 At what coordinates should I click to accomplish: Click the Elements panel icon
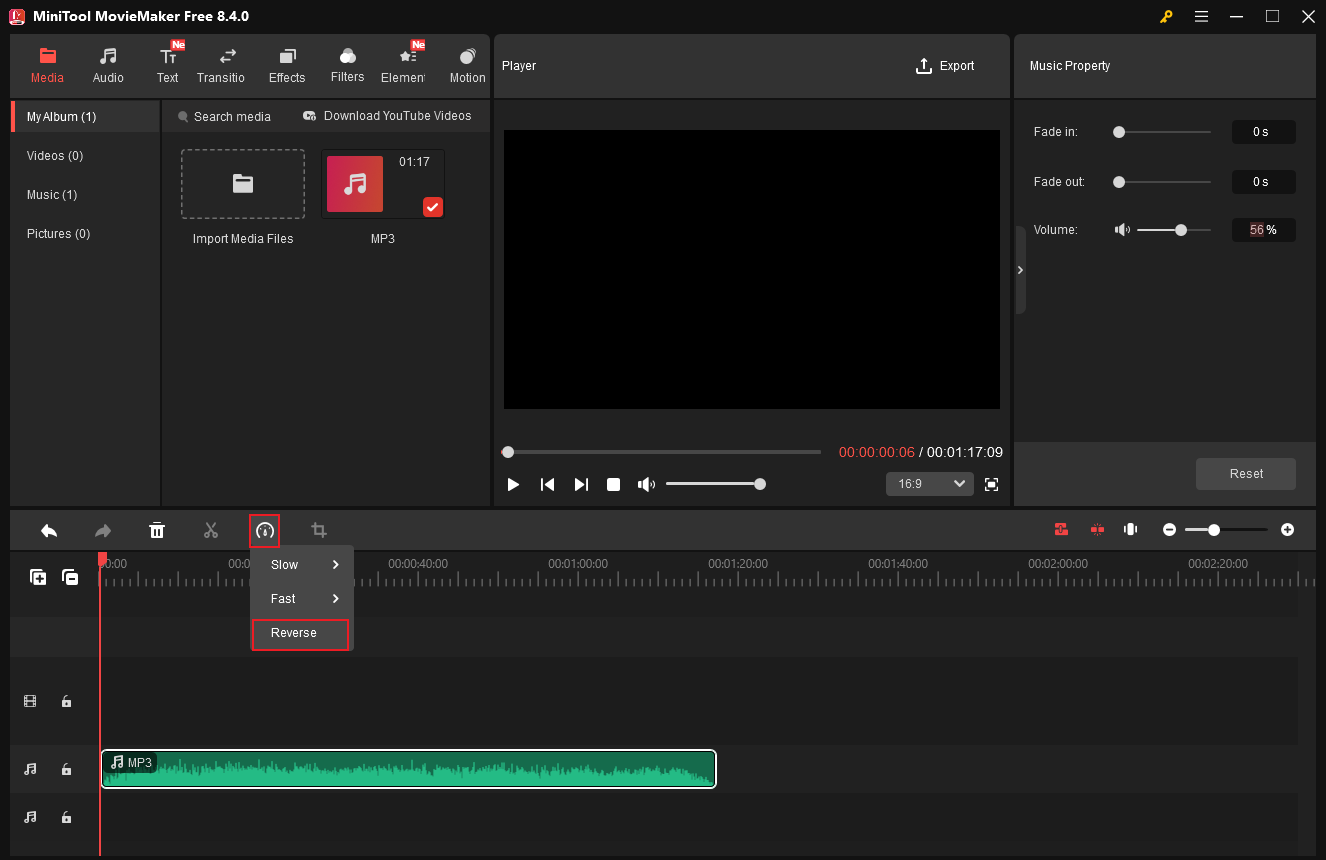[405, 62]
